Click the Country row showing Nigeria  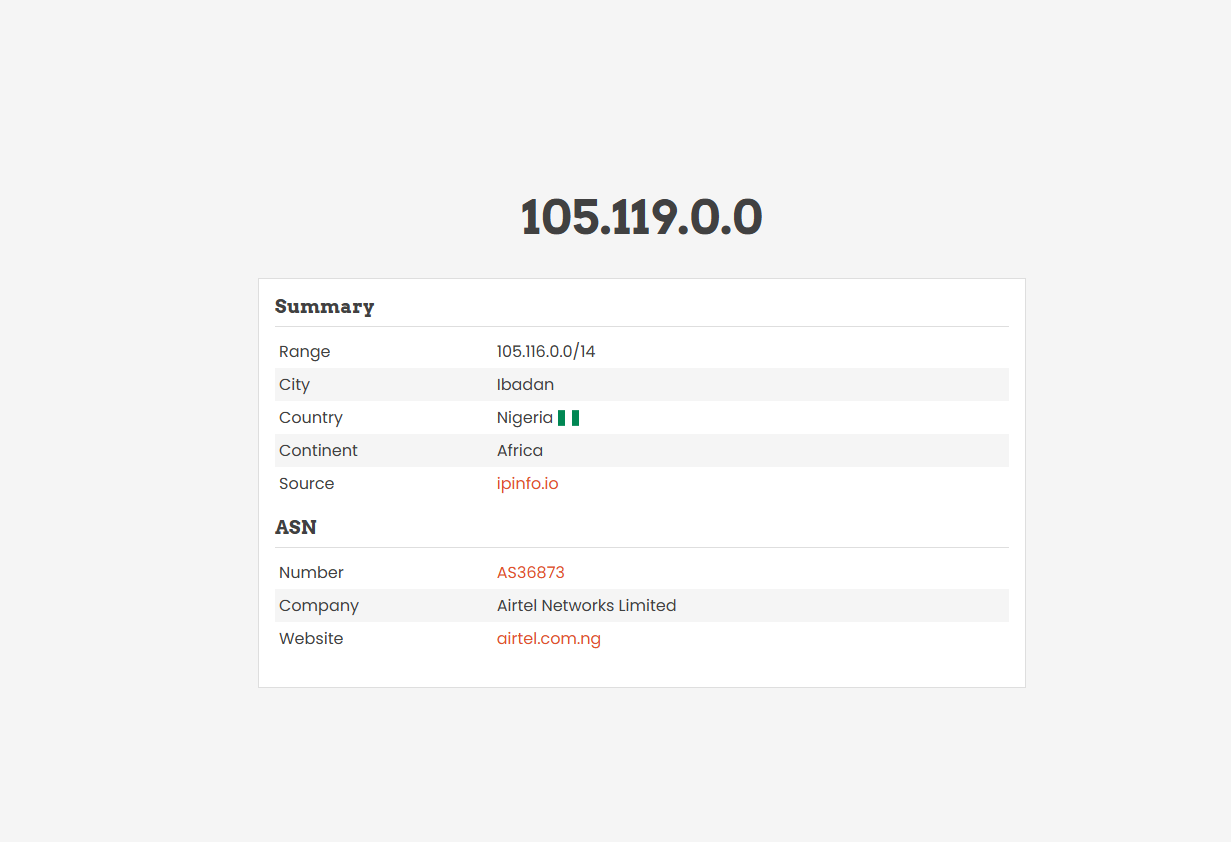tap(640, 417)
